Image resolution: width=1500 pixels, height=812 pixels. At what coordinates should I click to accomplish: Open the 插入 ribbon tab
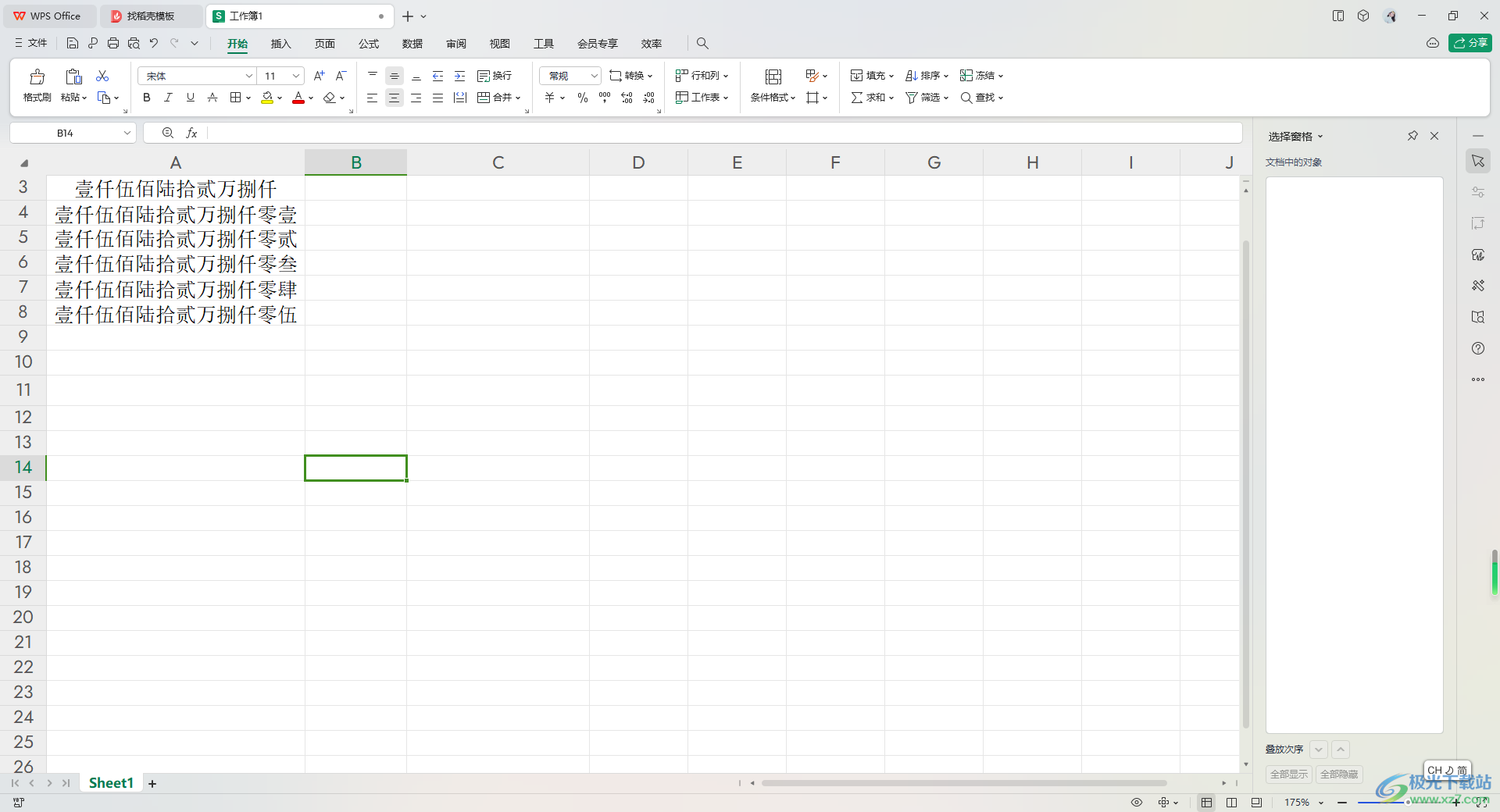[280, 44]
